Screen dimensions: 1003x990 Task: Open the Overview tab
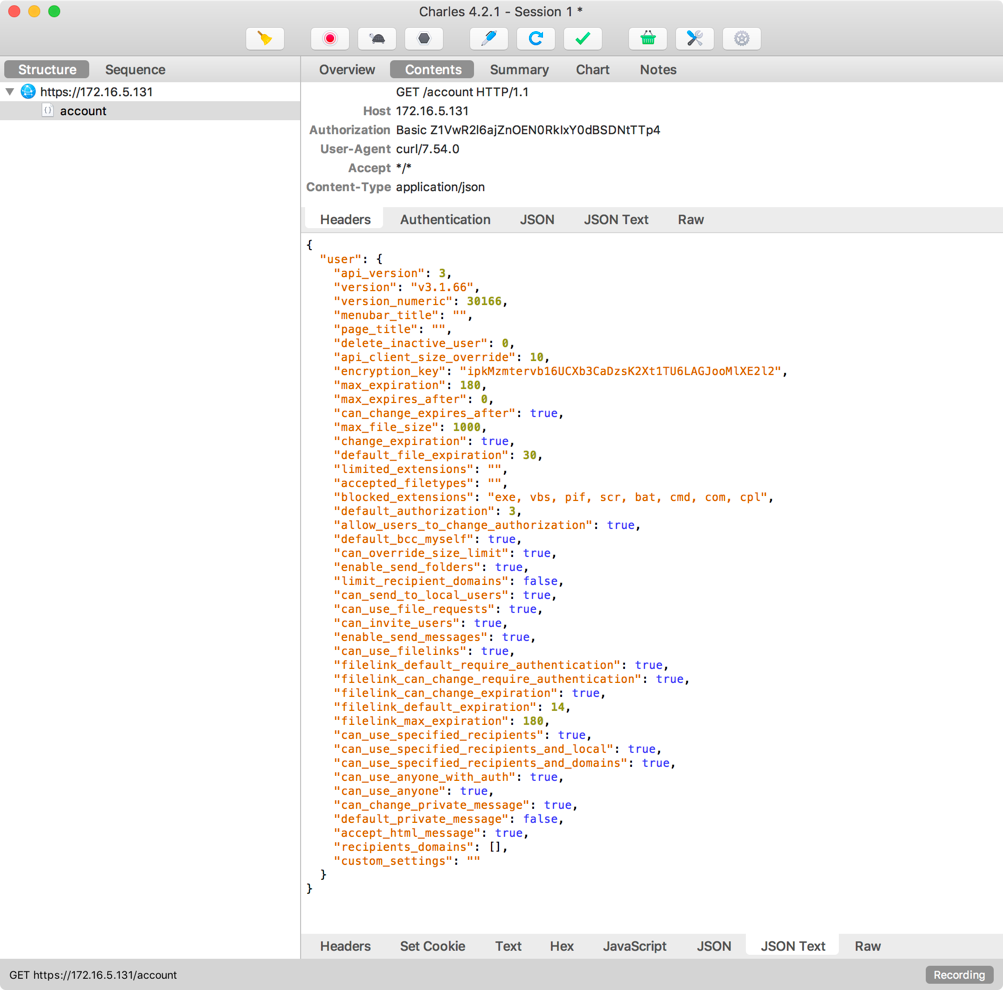[x=347, y=70]
